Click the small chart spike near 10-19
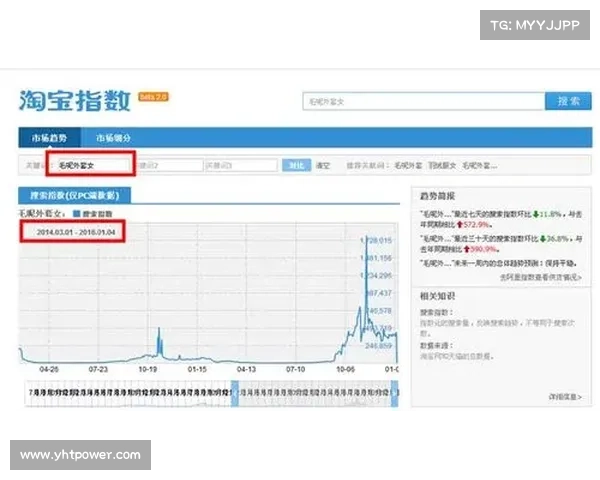The height and width of the screenshot is (480, 600). pyautogui.click(x=159, y=330)
